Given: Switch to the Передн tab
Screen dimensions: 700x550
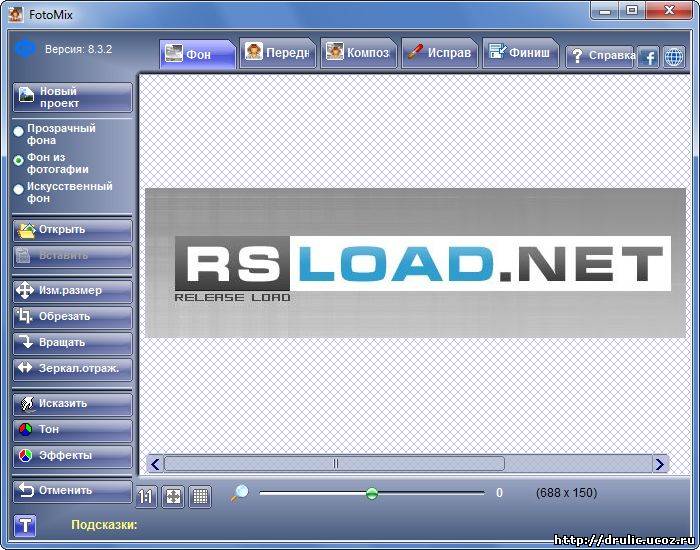Looking at the screenshot, I should (x=278, y=53).
